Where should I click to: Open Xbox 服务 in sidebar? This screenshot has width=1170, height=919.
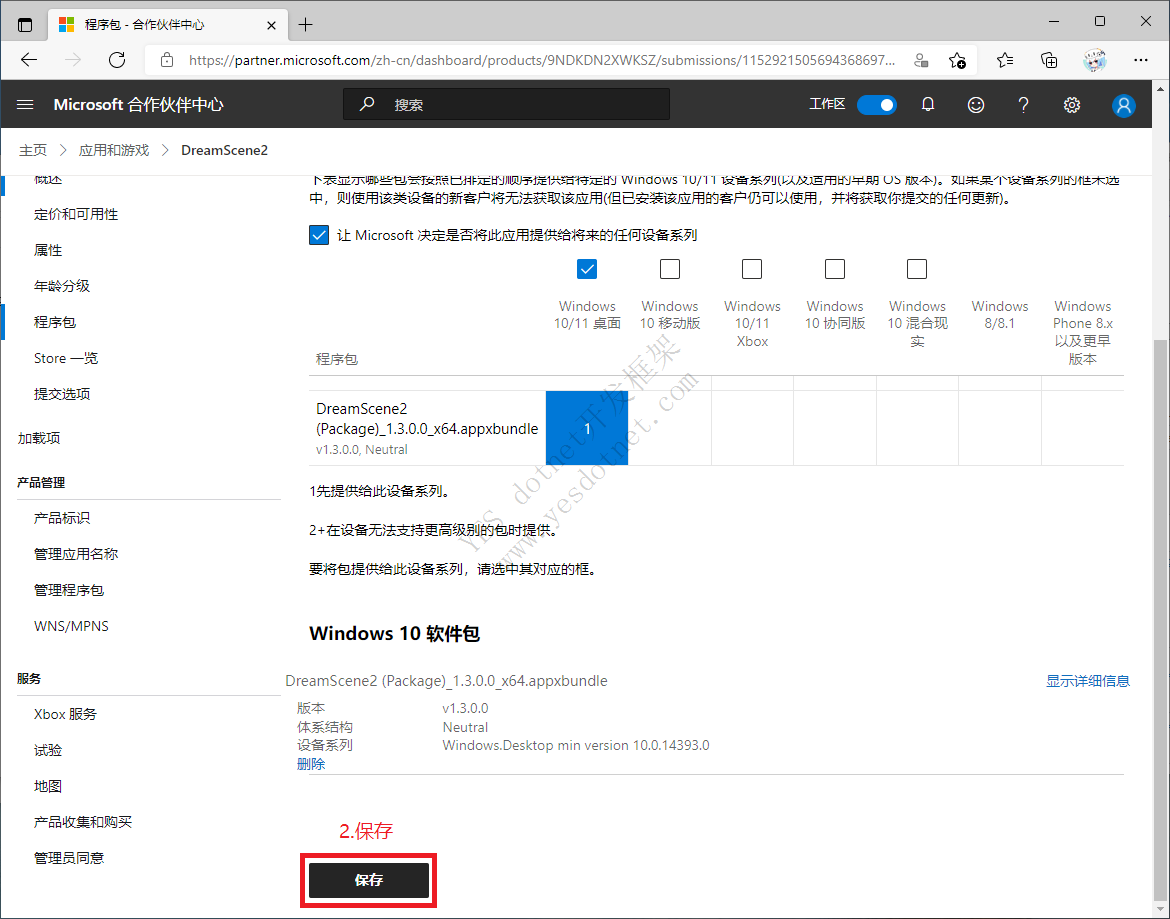pos(65,714)
